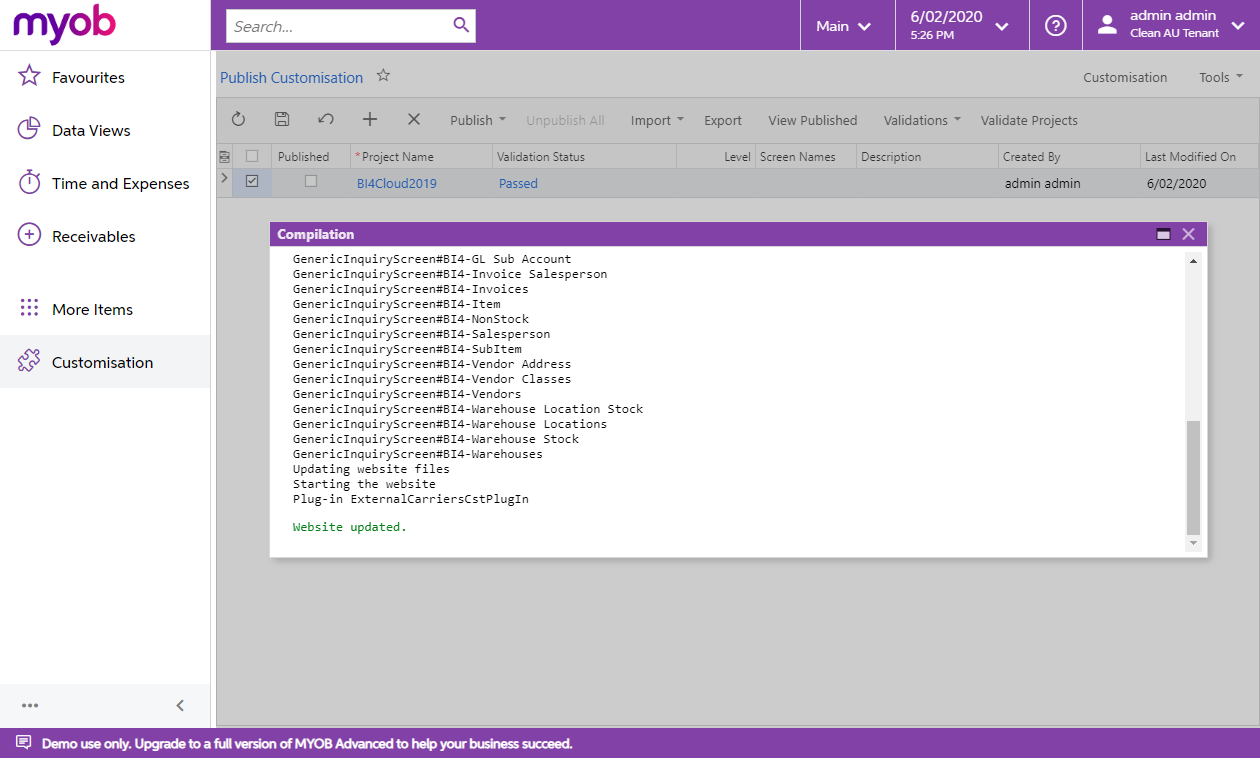Viewport: 1260px width, 758px height.
Task: Open Data Views pie chart icon
Action: [30, 130]
